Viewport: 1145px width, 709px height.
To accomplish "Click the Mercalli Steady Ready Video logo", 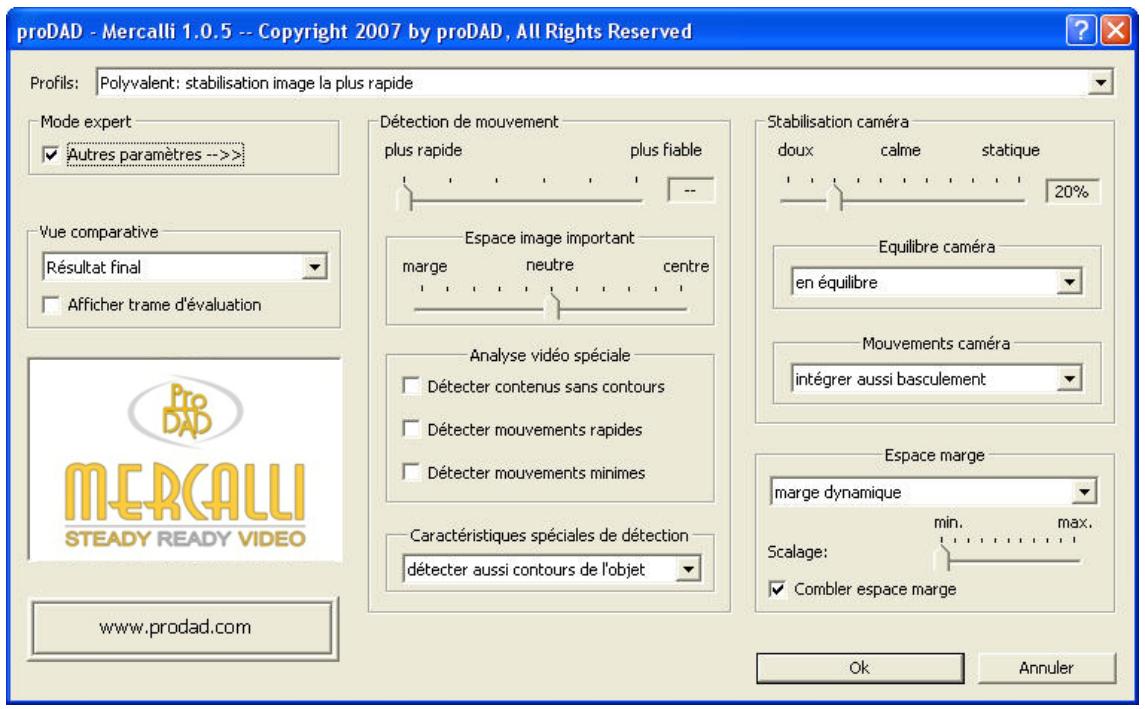I will (185, 460).
